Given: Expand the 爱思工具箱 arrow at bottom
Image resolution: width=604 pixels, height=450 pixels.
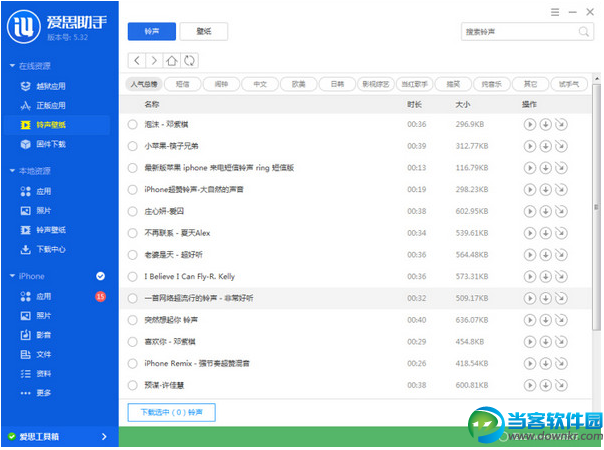Looking at the screenshot, I should tap(104, 437).
